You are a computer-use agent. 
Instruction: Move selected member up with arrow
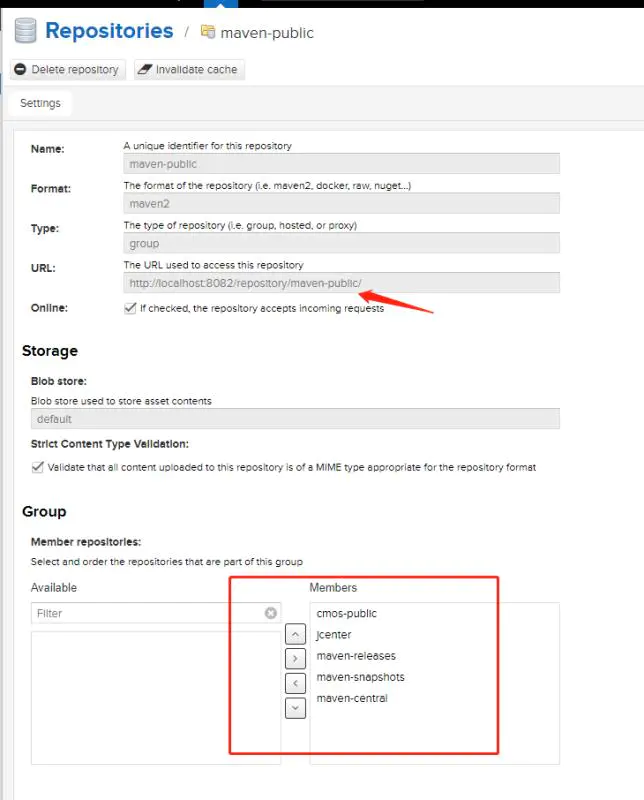295,634
